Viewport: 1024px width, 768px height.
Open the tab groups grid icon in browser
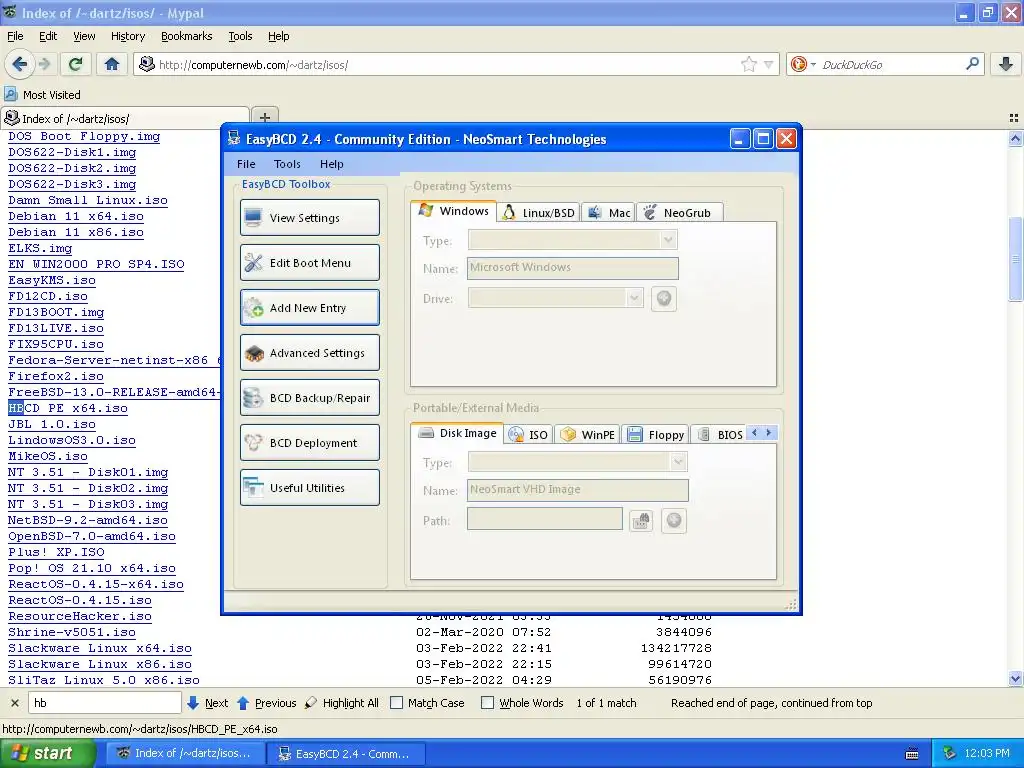click(1014, 118)
